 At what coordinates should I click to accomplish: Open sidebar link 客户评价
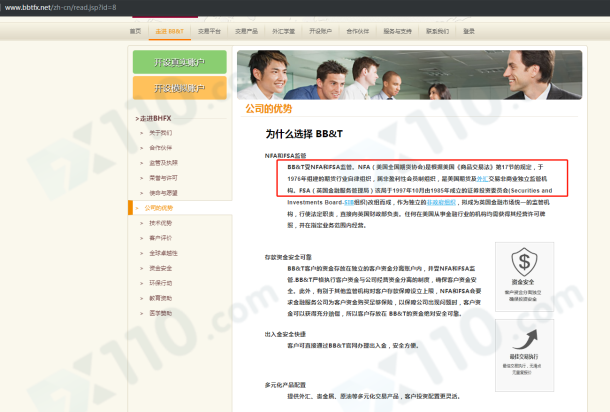(x=161, y=238)
